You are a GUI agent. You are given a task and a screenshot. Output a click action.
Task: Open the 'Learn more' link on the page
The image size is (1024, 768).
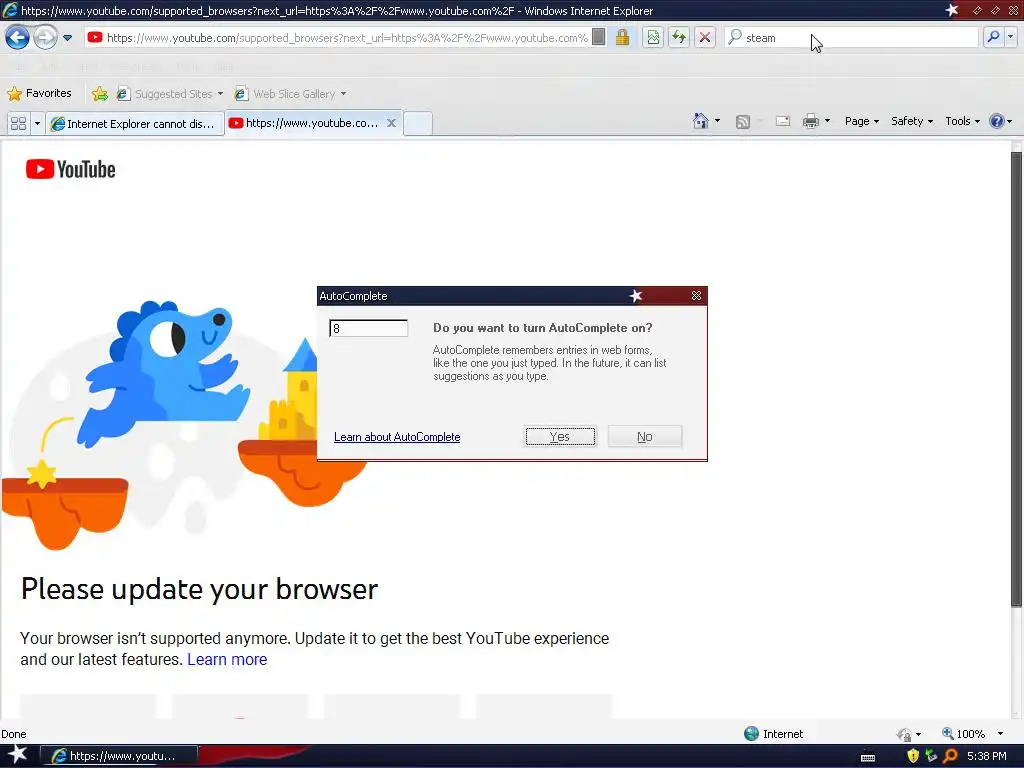(227, 660)
